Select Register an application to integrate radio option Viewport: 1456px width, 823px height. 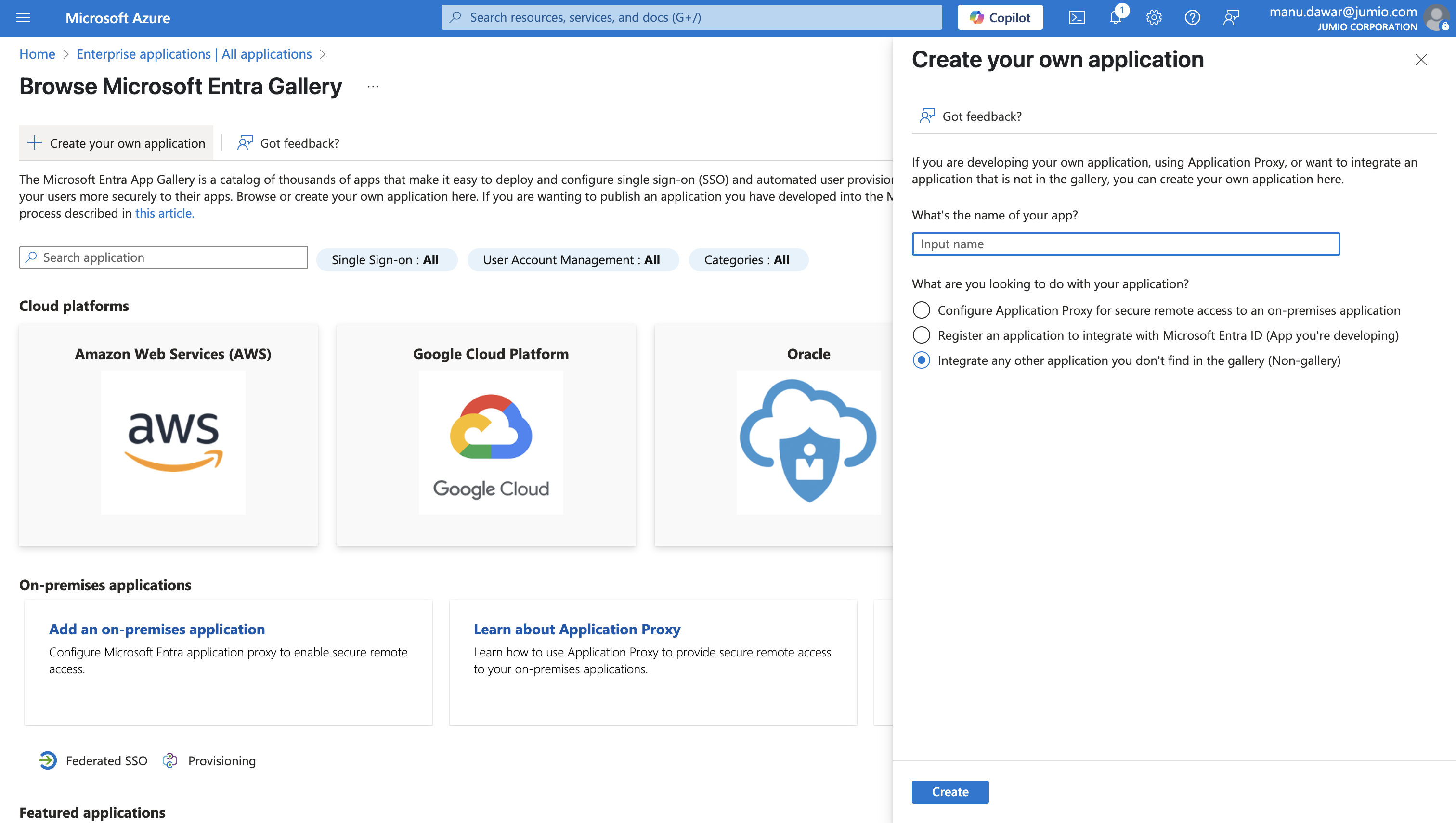pyautogui.click(x=921, y=335)
